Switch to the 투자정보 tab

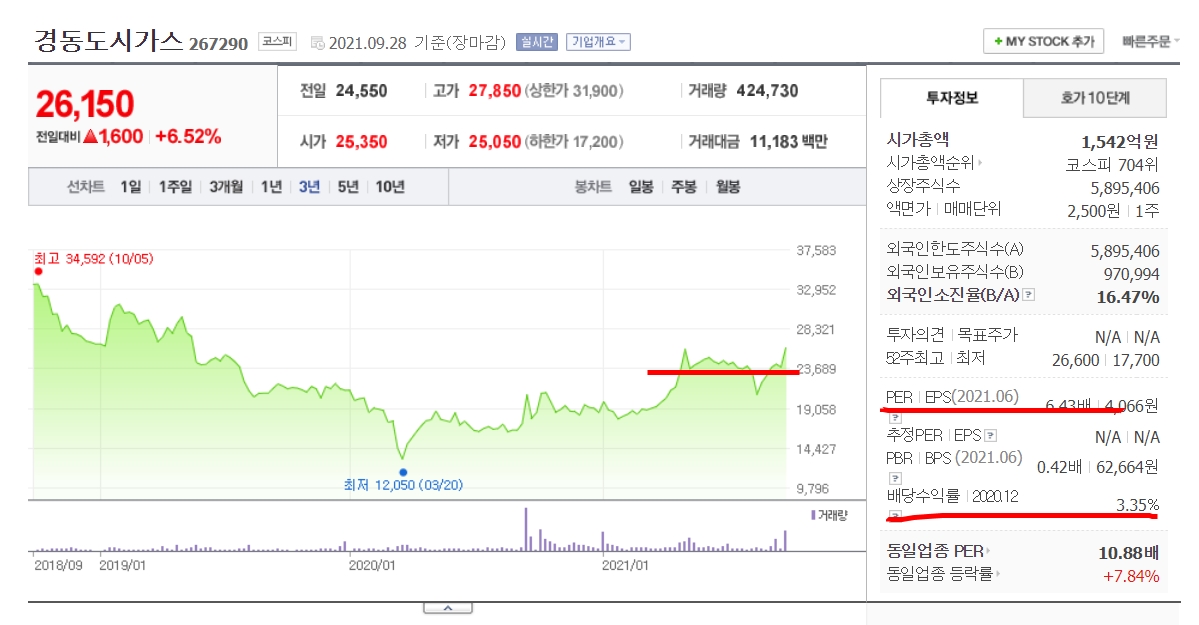(952, 98)
